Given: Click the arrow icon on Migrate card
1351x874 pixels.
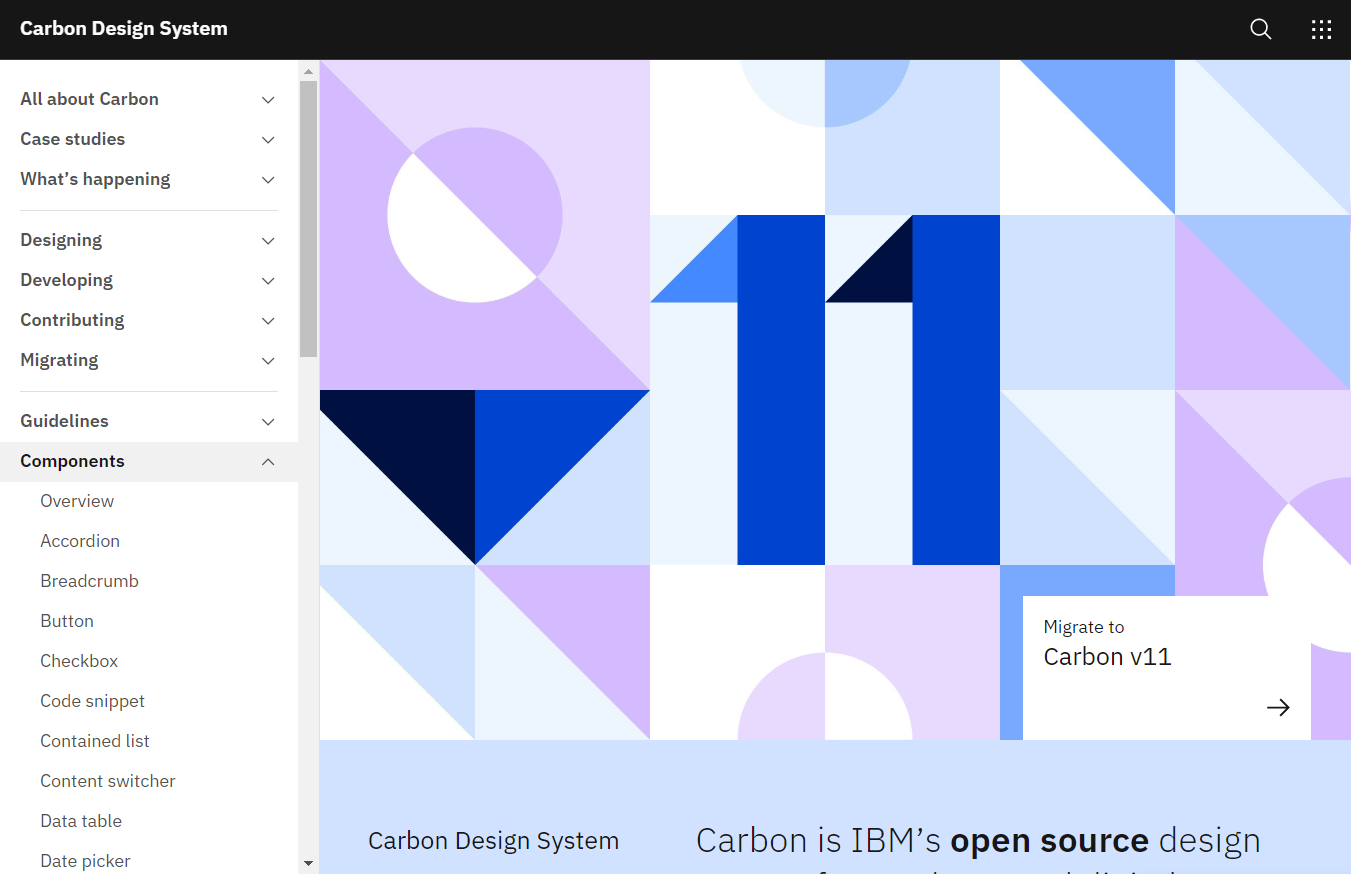Looking at the screenshot, I should (1278, 708).
